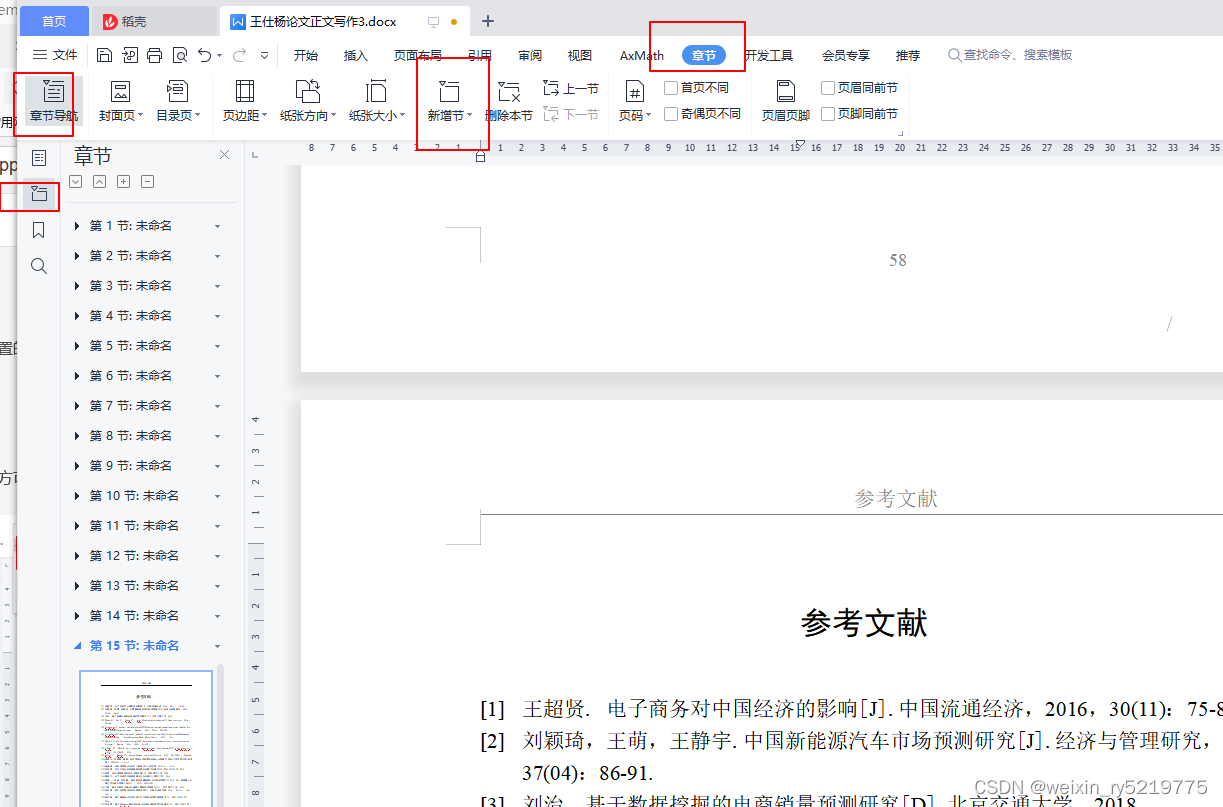Image resolution: width=1223 pixels, height=807 pixels.
Task: Toggle the 章节导航 navigation button
Action: [53, 102]
